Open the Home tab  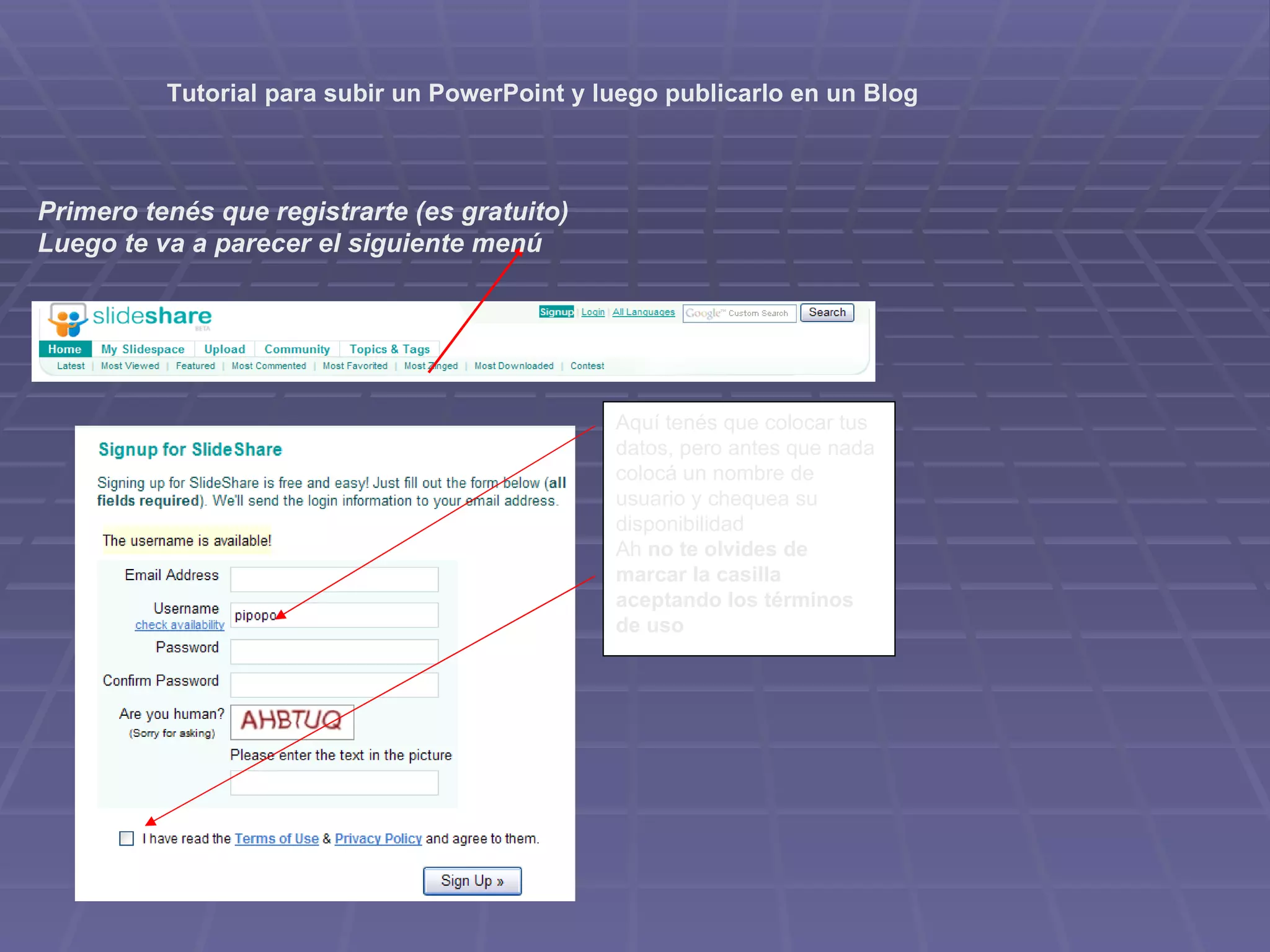65,349
